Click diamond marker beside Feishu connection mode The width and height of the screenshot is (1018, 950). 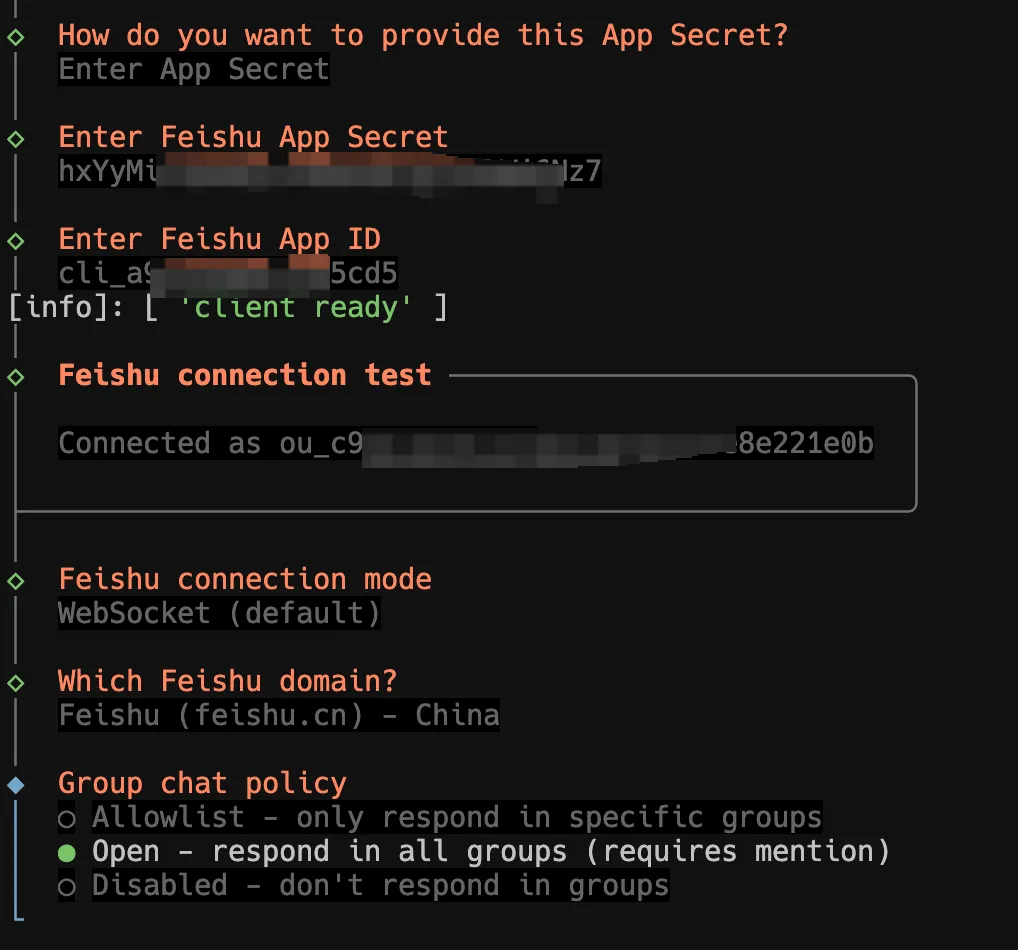15,581
